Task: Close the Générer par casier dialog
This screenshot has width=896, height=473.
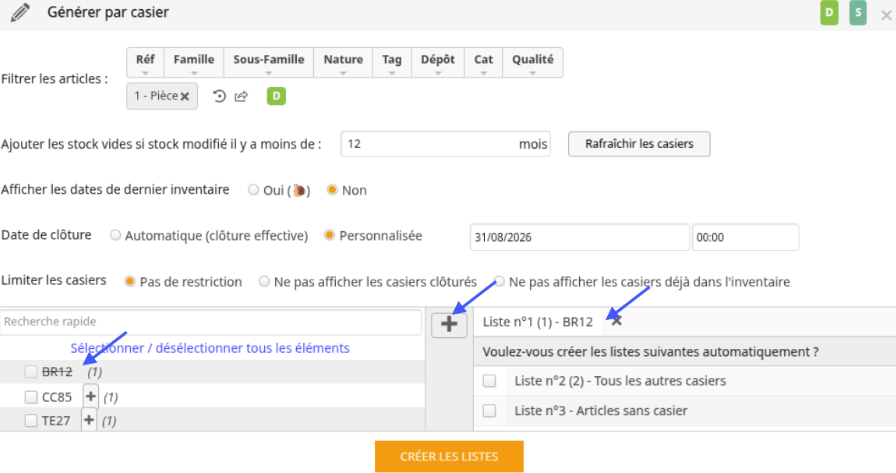Action: pyautogui.click(x=886, y=15)
